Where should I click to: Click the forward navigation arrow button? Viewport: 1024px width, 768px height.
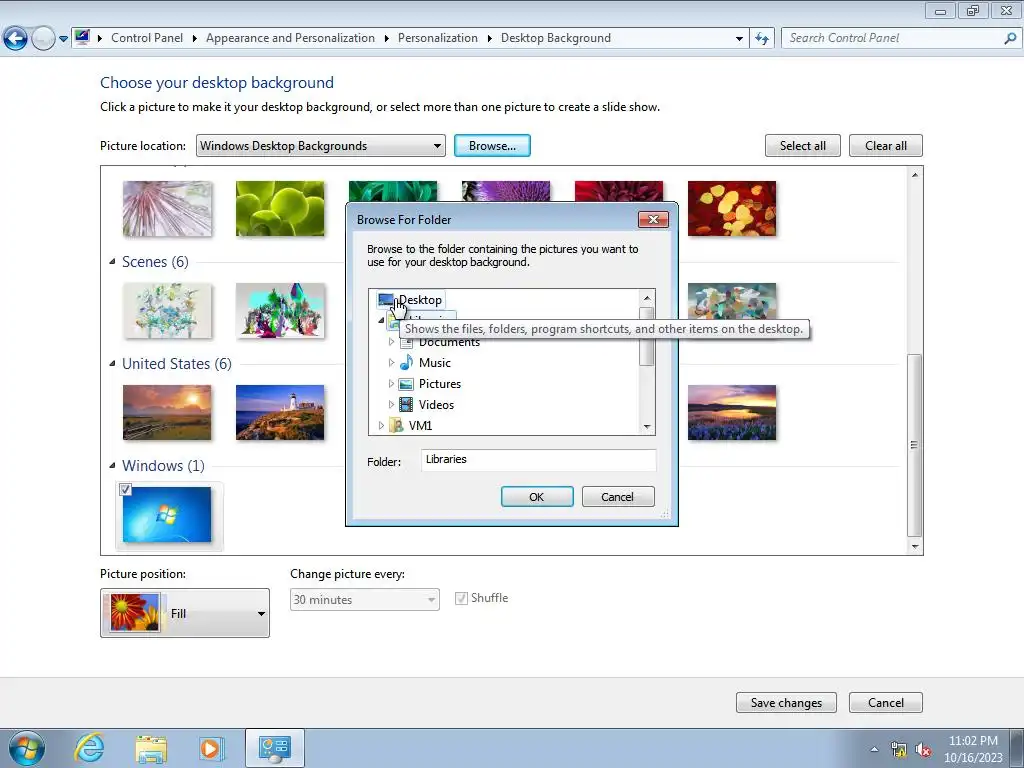point(43,39)
